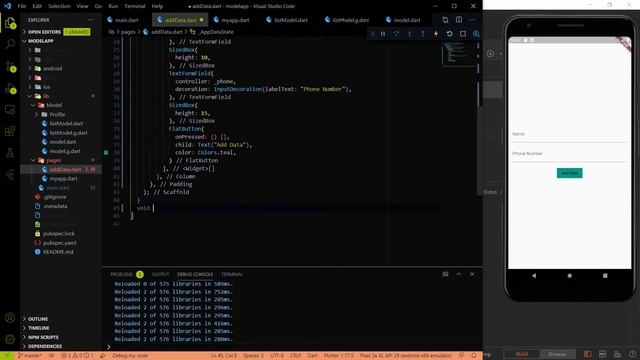640x360 pixels.
Task: Pause the debug session
Action: point(383,34)
